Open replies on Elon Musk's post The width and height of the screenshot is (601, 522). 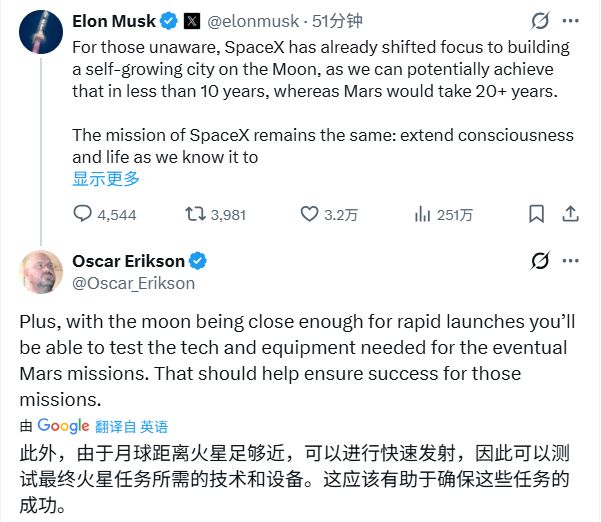(x=84, y=214)
